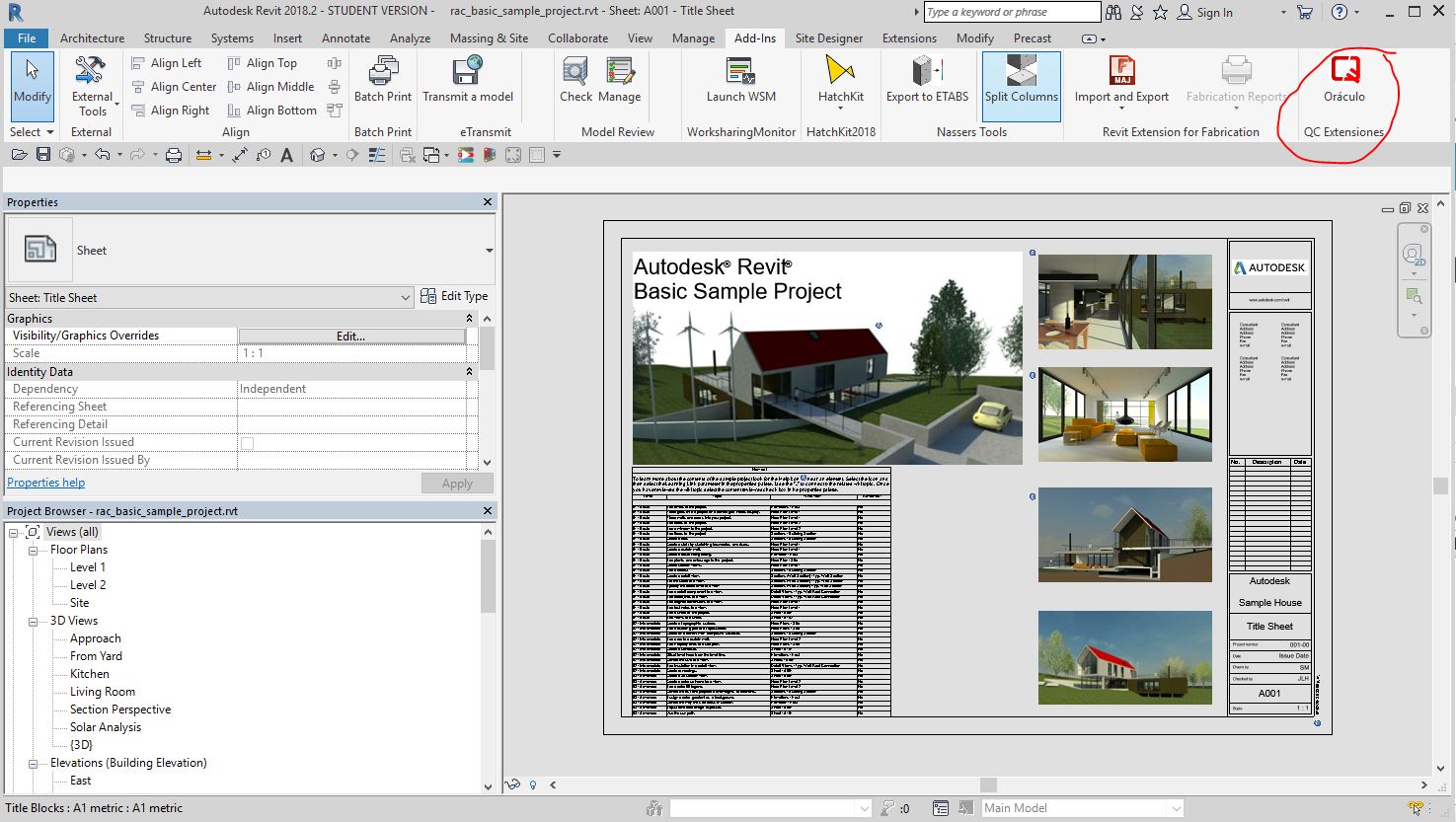Click the keyword search input field
The image size is (1456, 822).
click(1012, 12)
